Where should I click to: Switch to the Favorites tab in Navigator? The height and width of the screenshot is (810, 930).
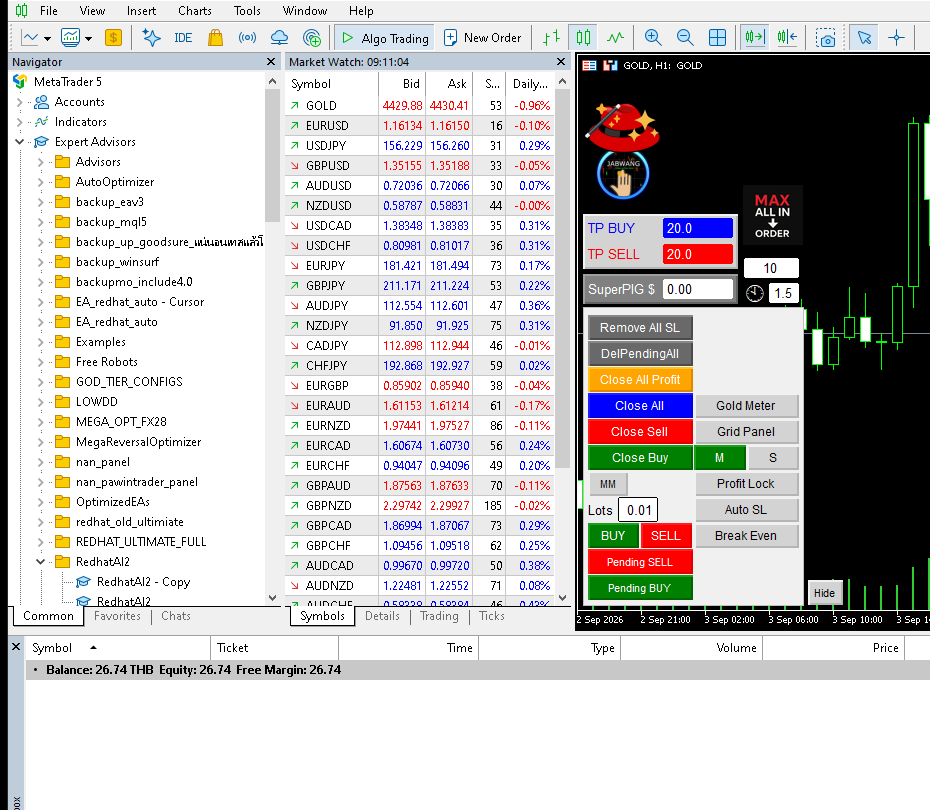[117, 616]
